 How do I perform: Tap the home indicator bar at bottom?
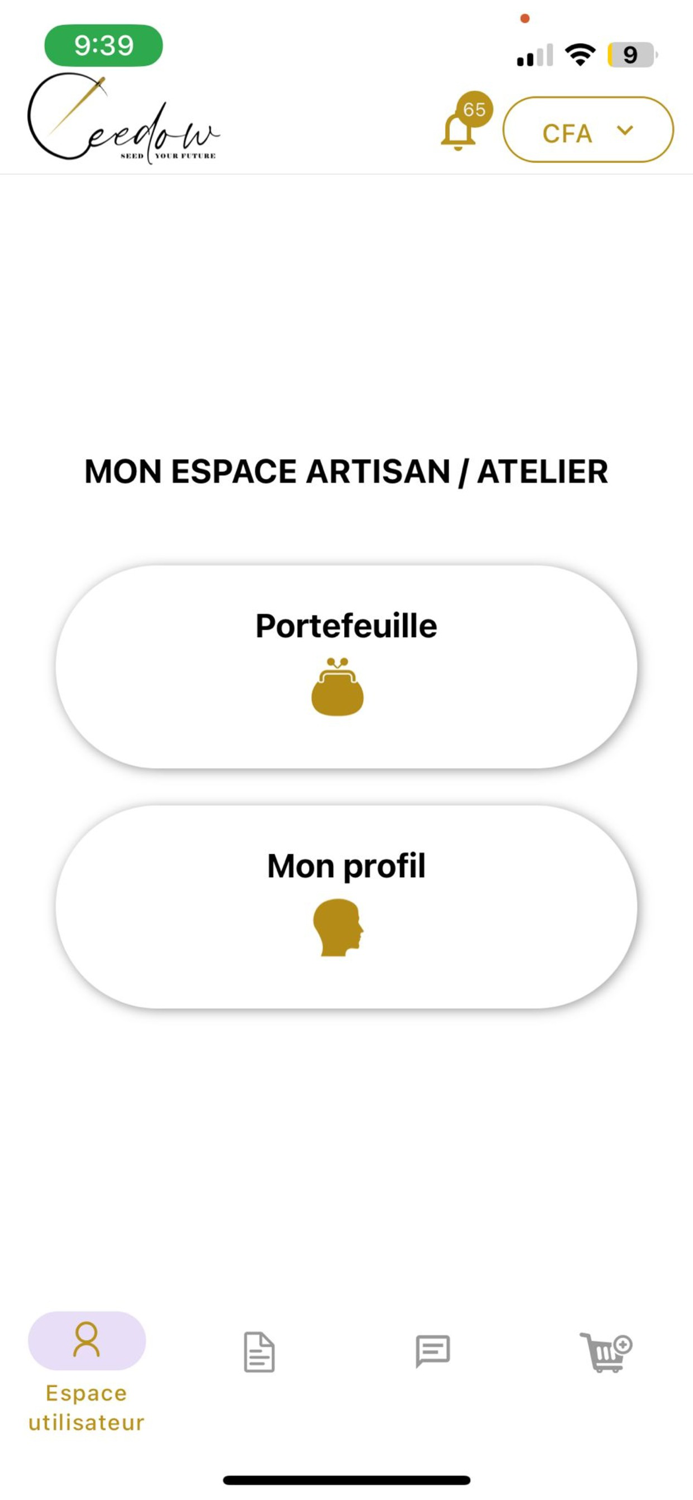346,1480
